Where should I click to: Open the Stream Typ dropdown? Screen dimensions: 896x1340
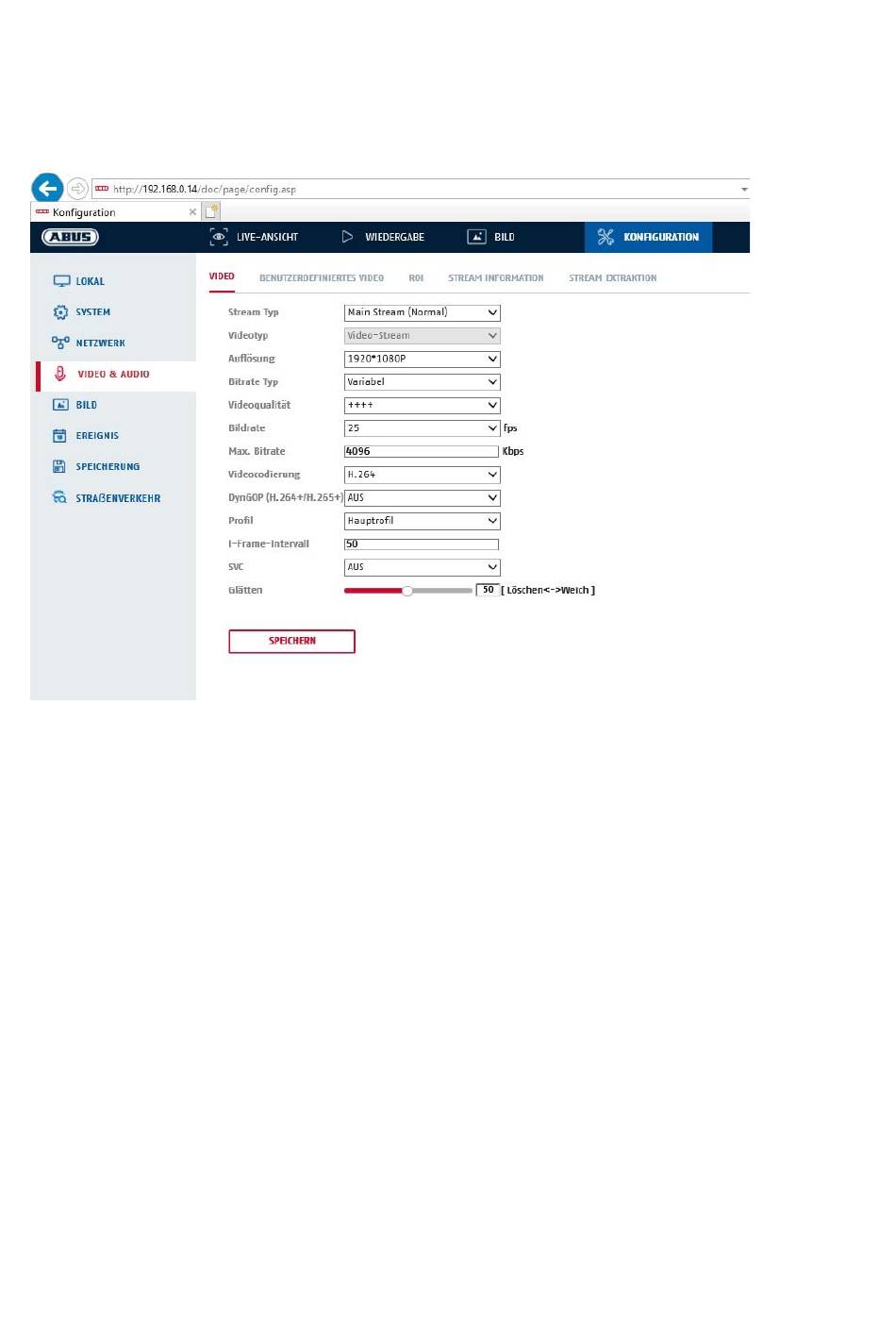pos(422,312)
